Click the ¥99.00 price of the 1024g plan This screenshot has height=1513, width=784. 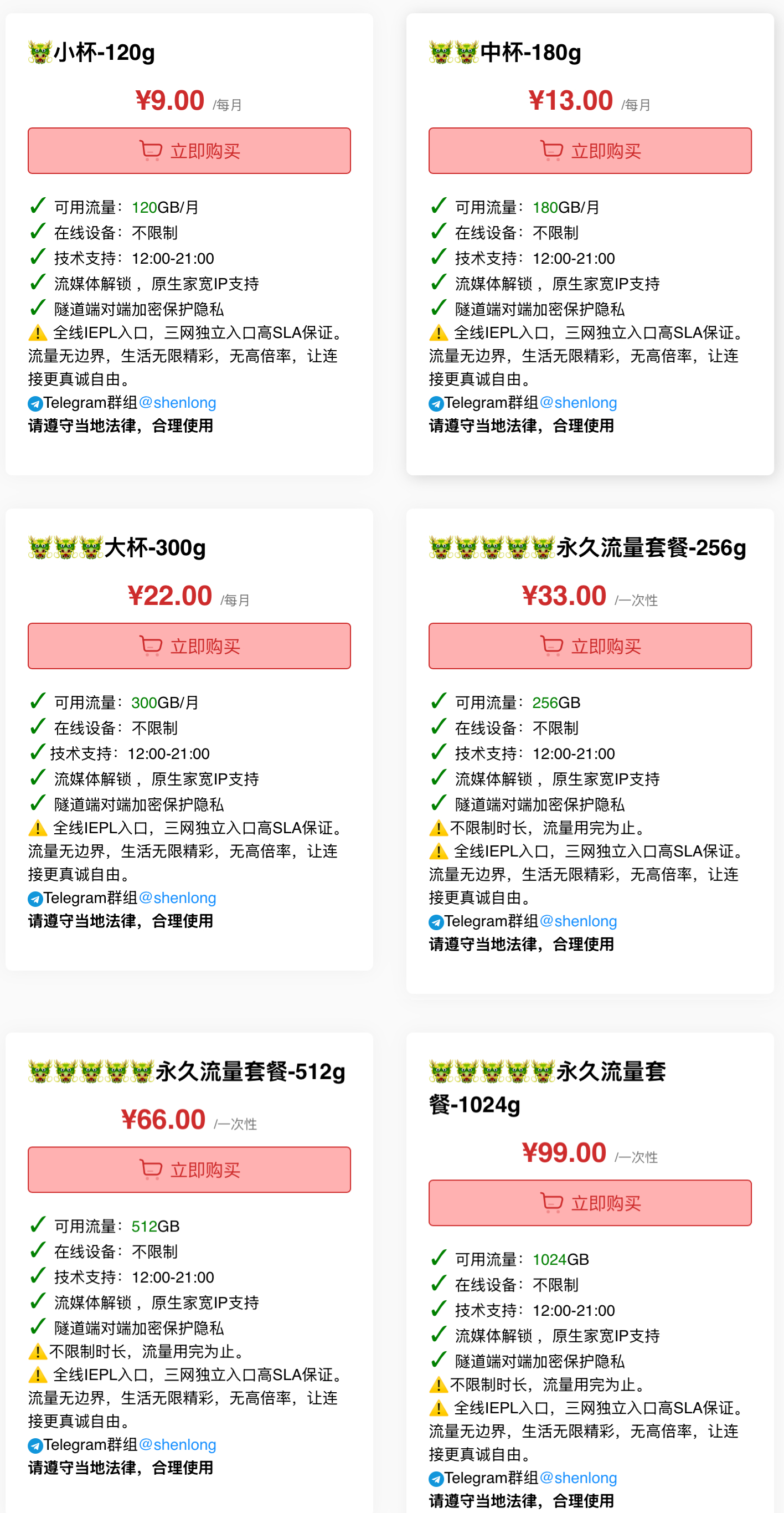click(x=564, y=1152)
